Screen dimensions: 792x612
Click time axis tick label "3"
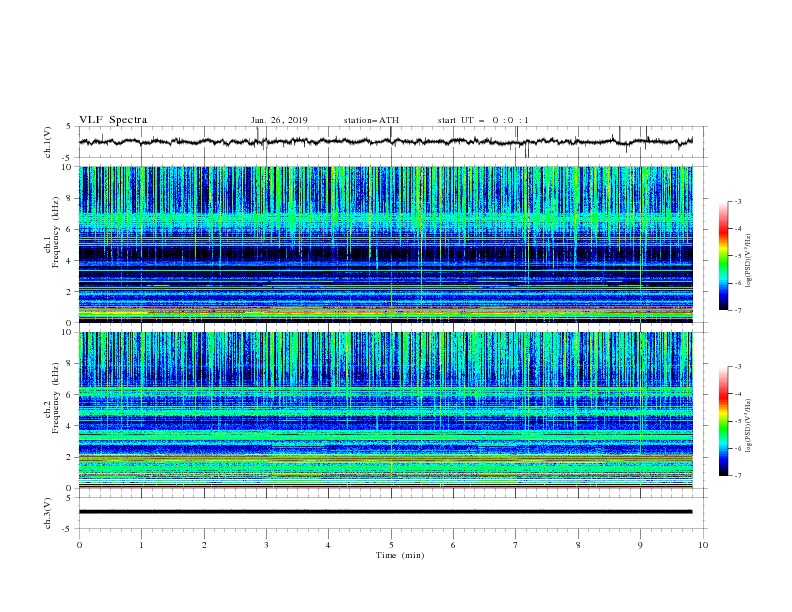(x=266, y=545)
